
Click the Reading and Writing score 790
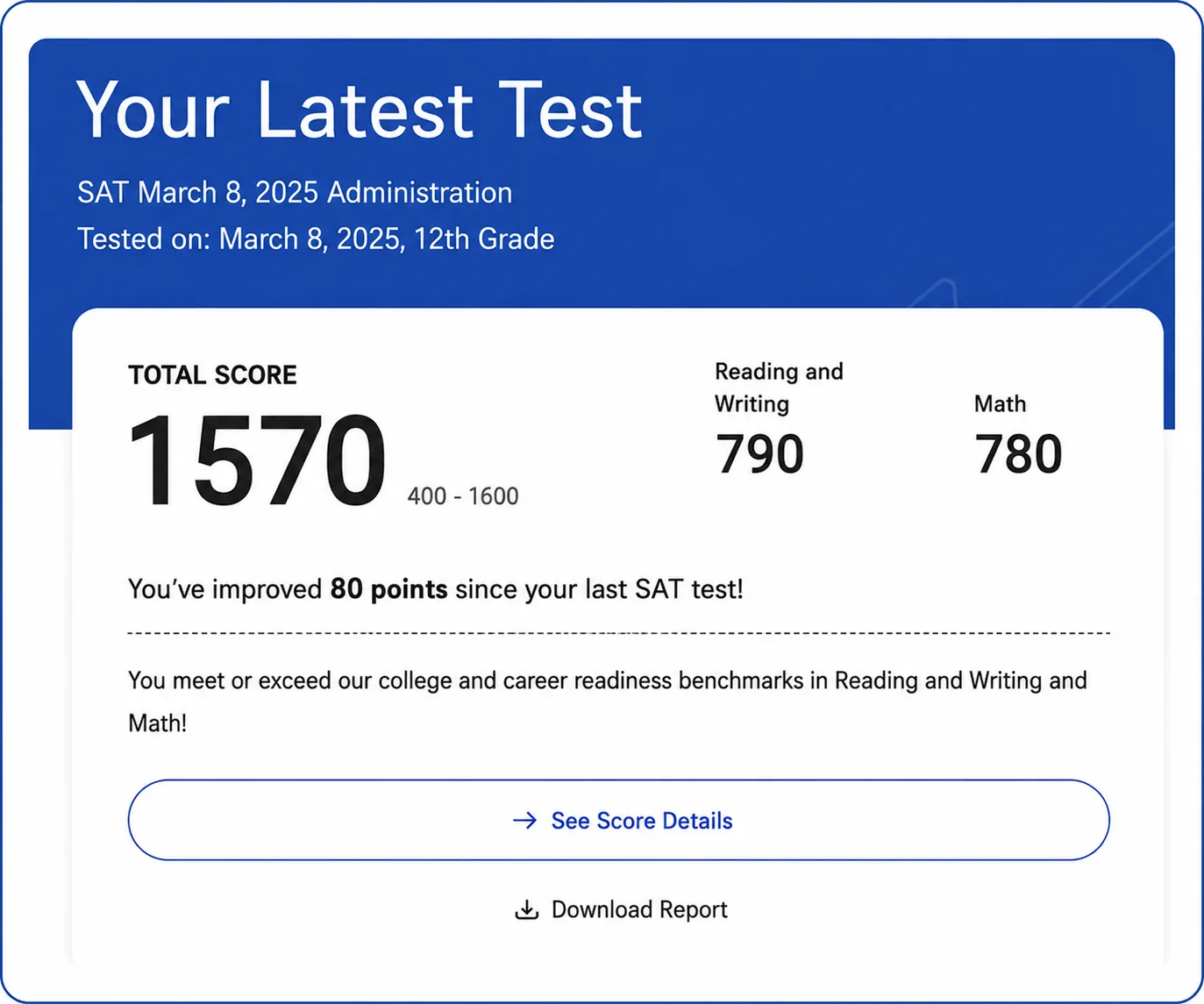[759, 454]
